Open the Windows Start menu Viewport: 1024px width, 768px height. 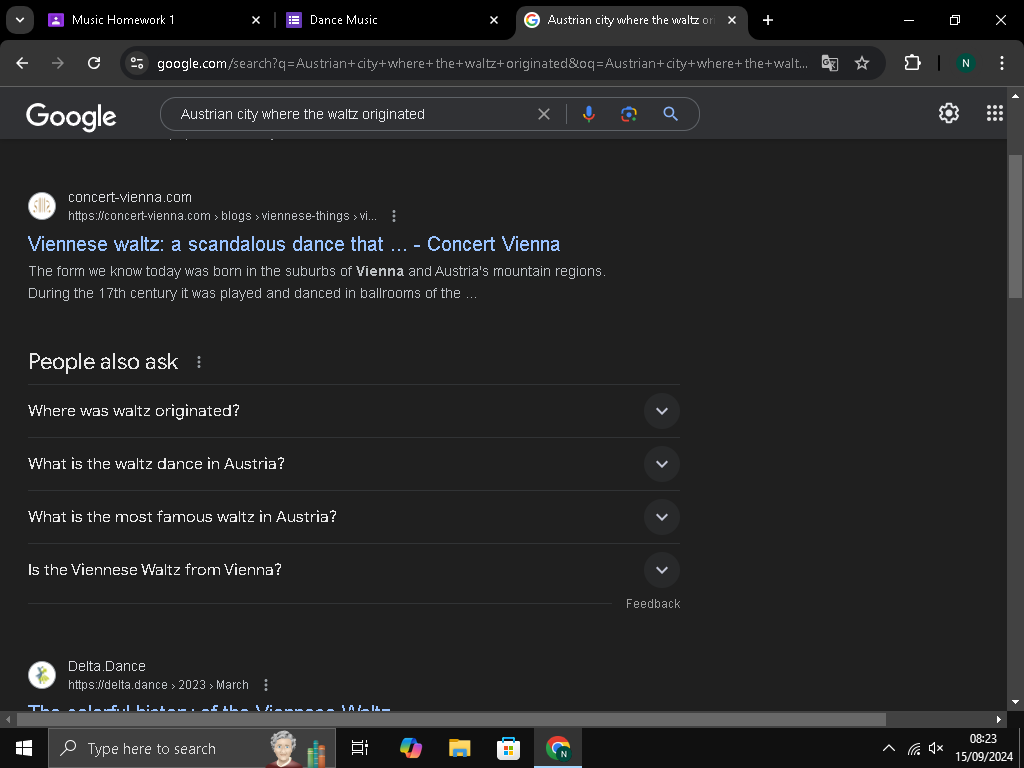(24, 748)
